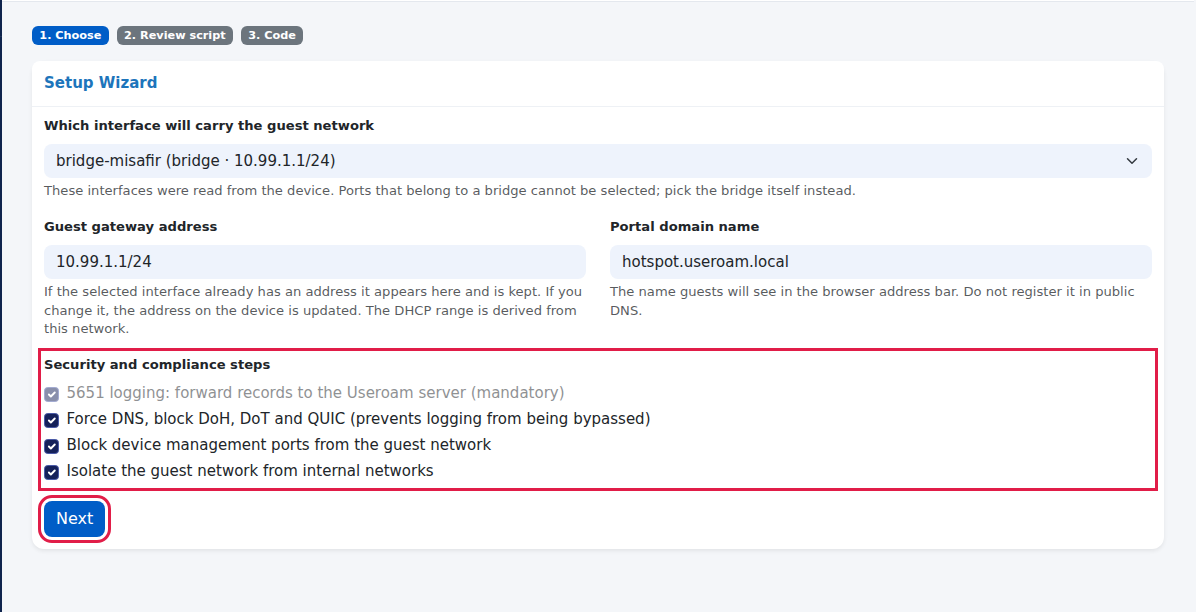Open the guest network interface dropdown
Screen dimensions: 1196x612
[597, 161]
